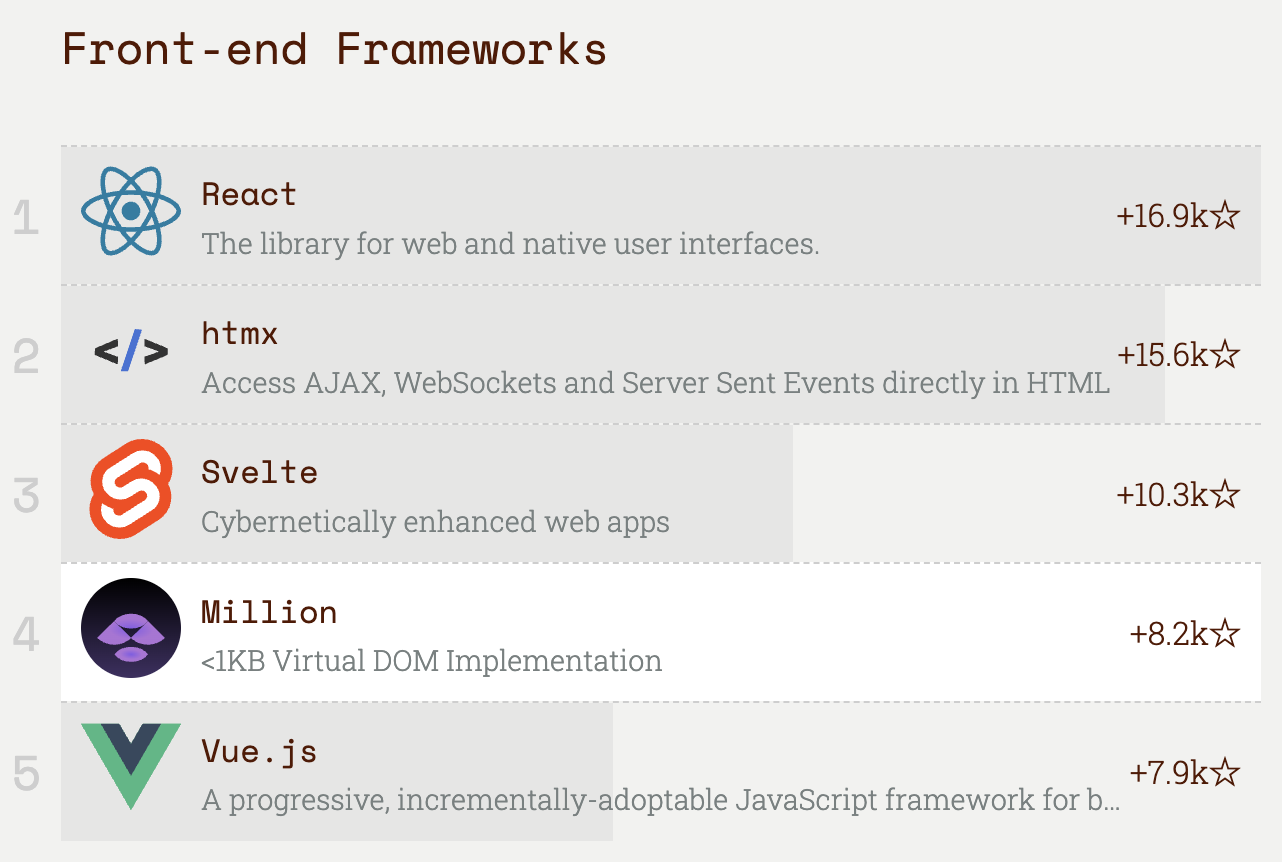Click rank number 4 beside Million
The image size is (1282, 862).
click(26, 635)
